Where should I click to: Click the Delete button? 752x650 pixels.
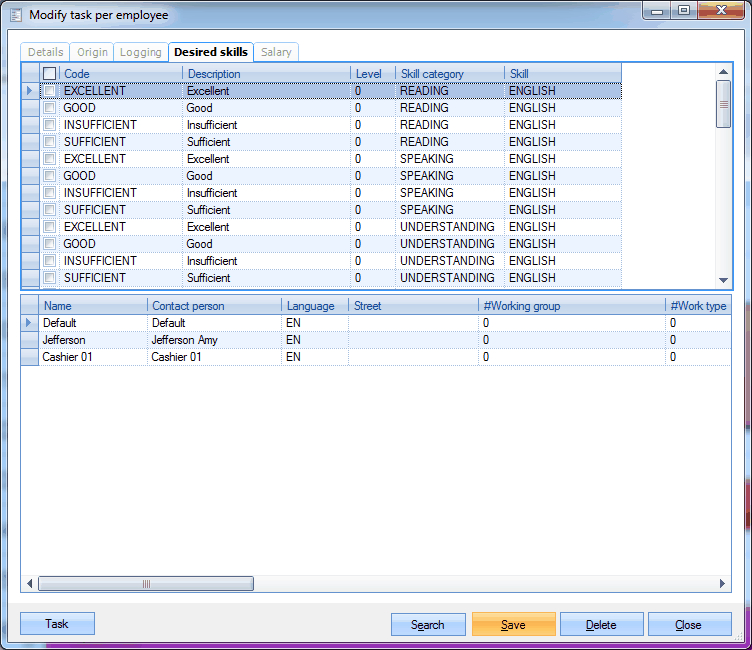point(601,625)
